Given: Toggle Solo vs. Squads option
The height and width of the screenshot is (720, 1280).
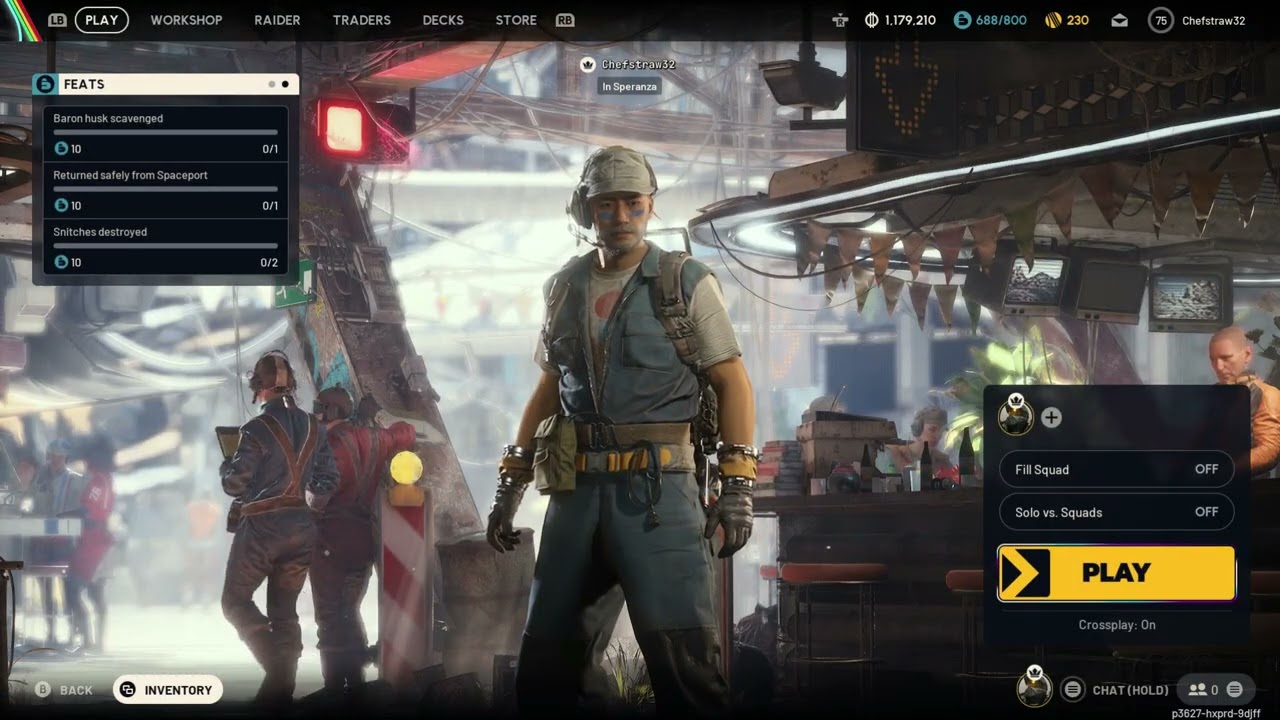Looking at the screenshot, I should 1116,512.
